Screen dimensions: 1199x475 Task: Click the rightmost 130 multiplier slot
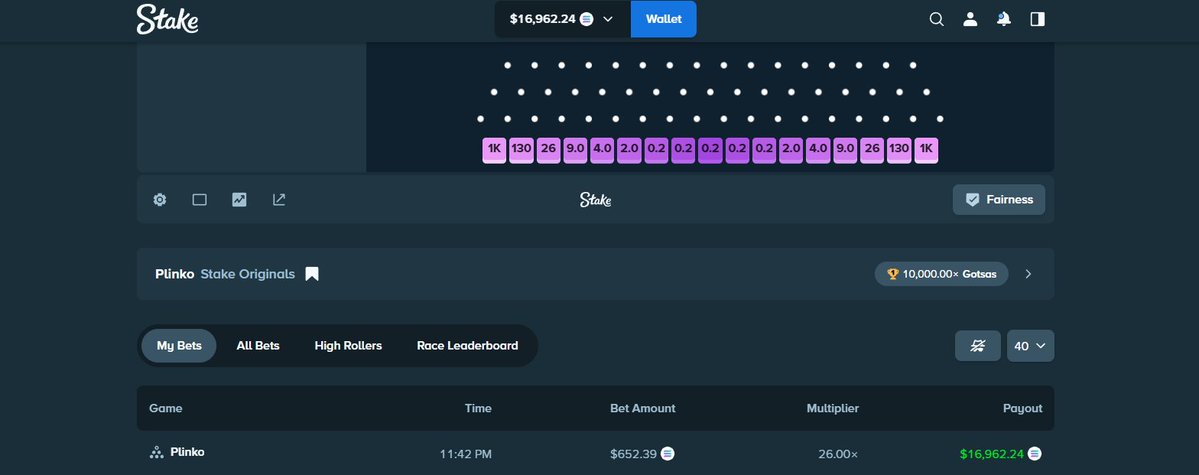pyautogui.click(x=899, y=150)
